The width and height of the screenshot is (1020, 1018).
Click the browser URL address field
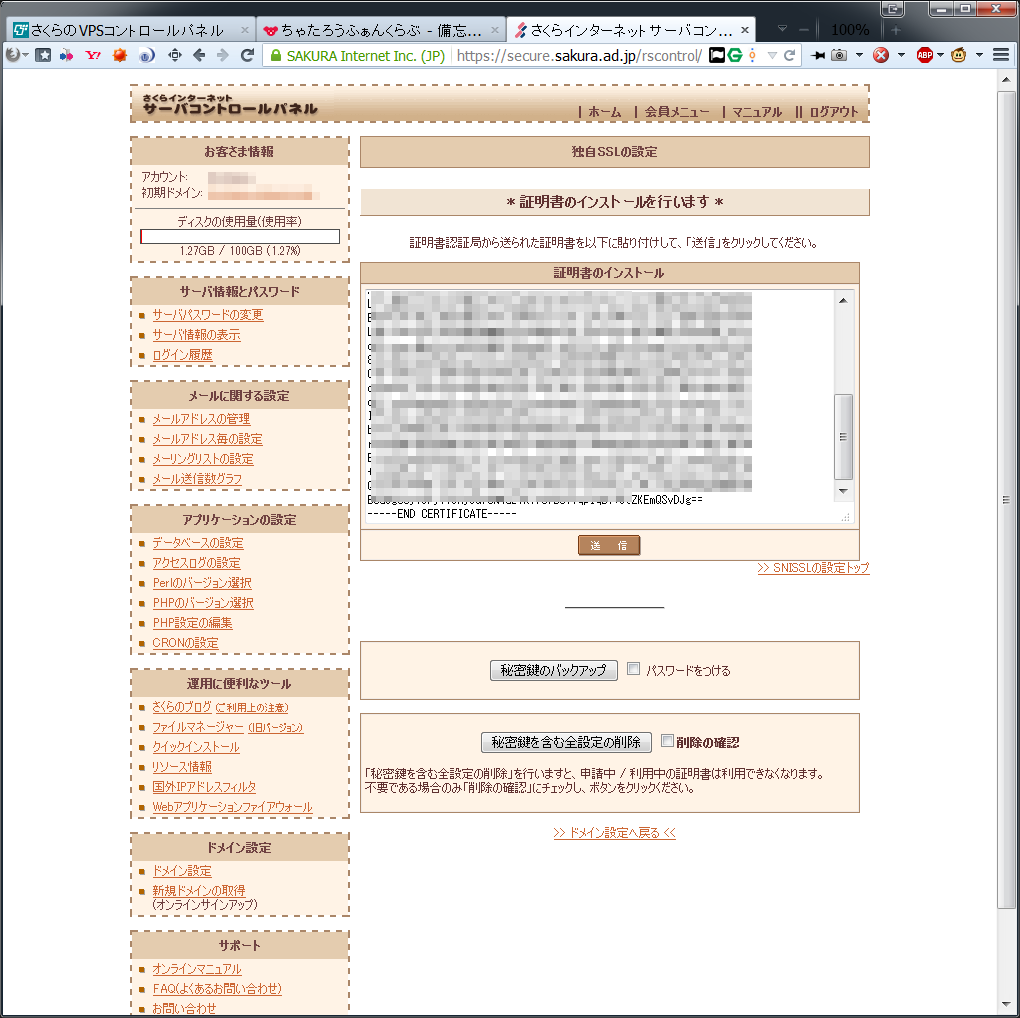(578, 56)
